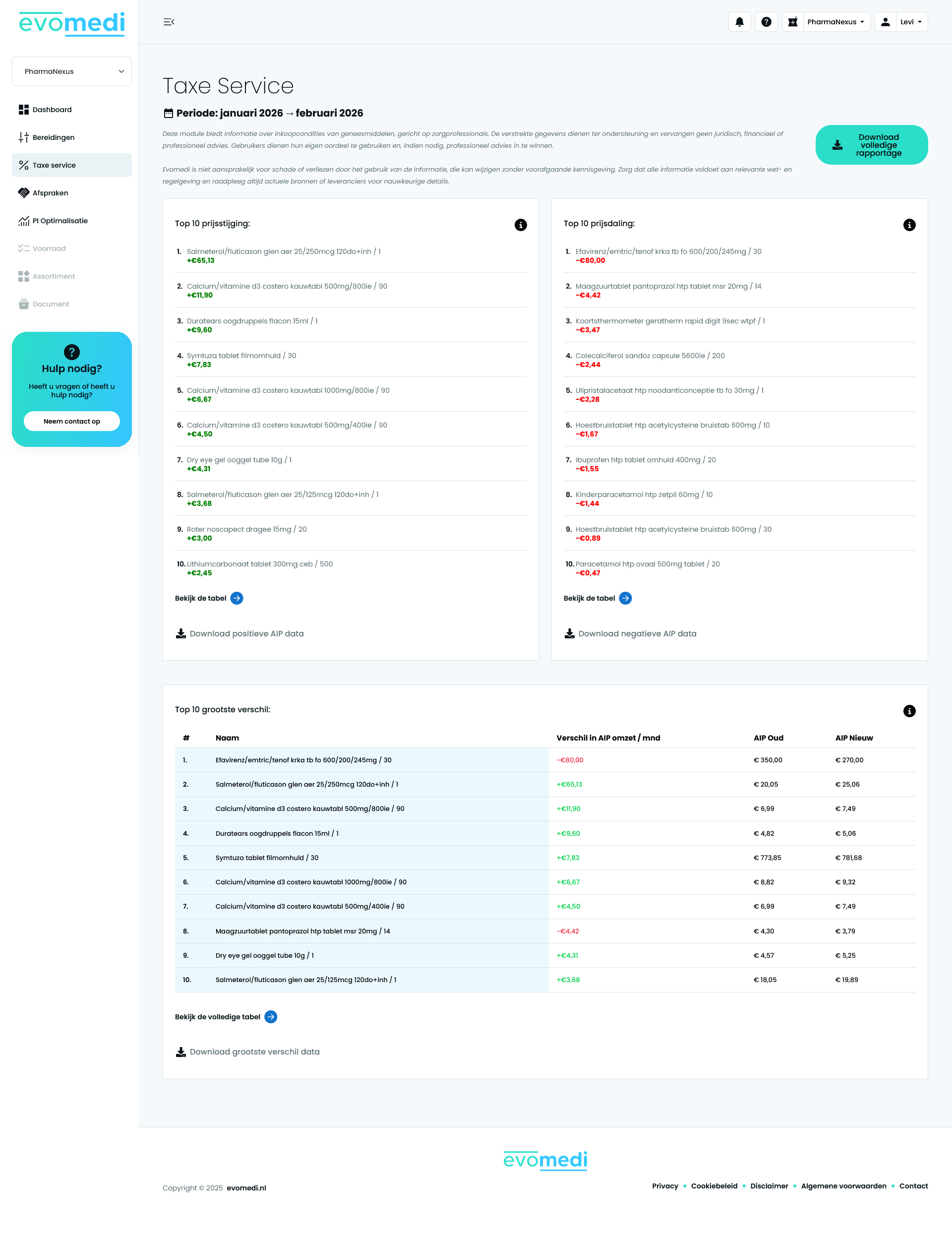Open Cookiebeleid footer link

(x=714, y=1186)
